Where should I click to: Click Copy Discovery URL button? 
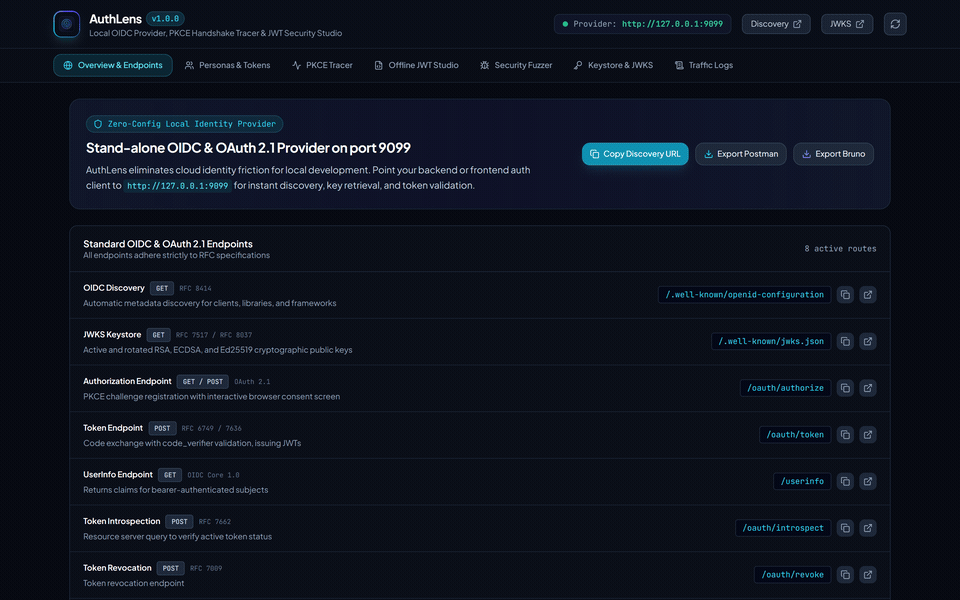[635, 154]
